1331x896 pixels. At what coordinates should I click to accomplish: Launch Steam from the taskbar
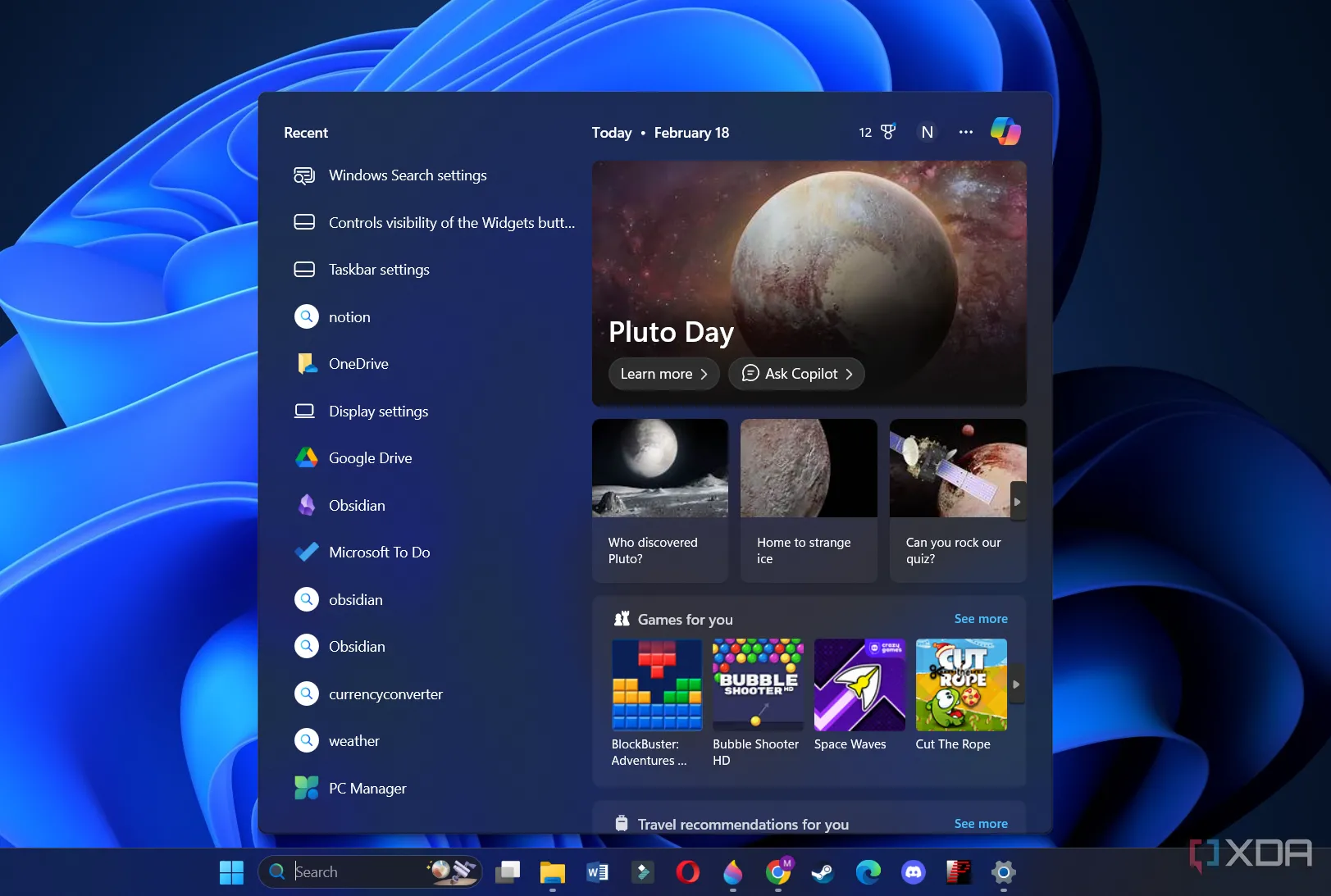pyautogui.click(x=823, y=872)
